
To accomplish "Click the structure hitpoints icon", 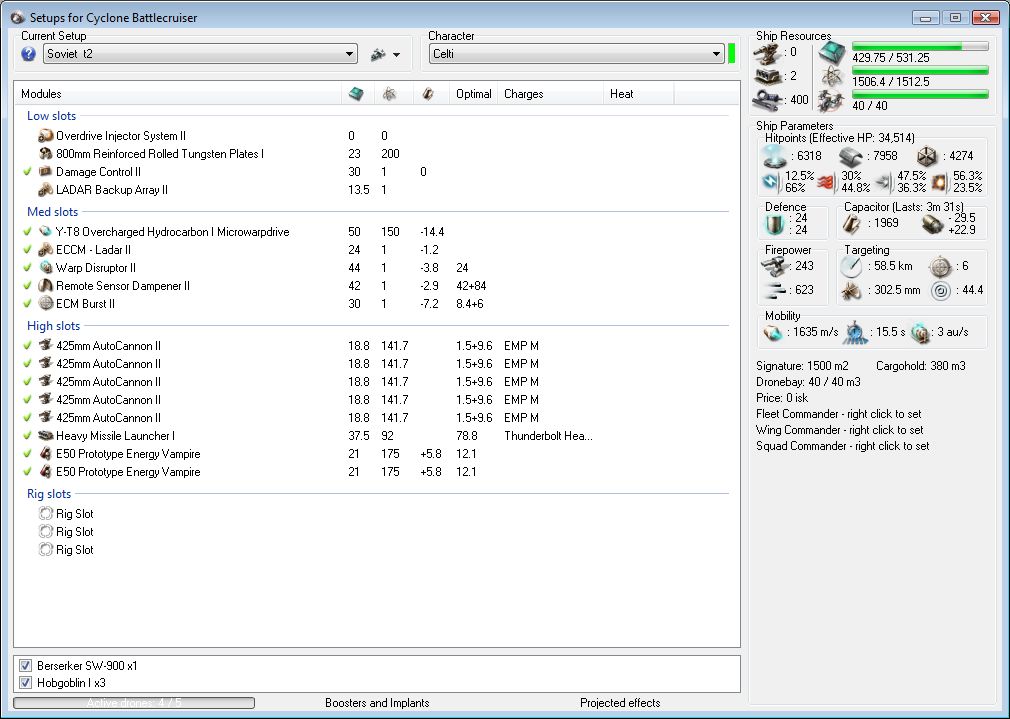I will pos(927,156).
